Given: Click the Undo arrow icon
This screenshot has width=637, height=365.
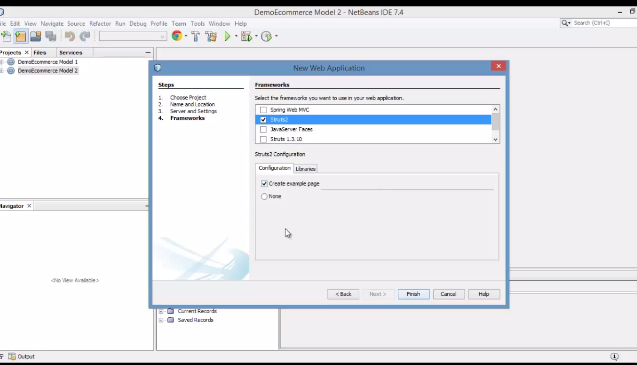Looking at the screenshot, I should pyautogui.click(x=69, y=37).
